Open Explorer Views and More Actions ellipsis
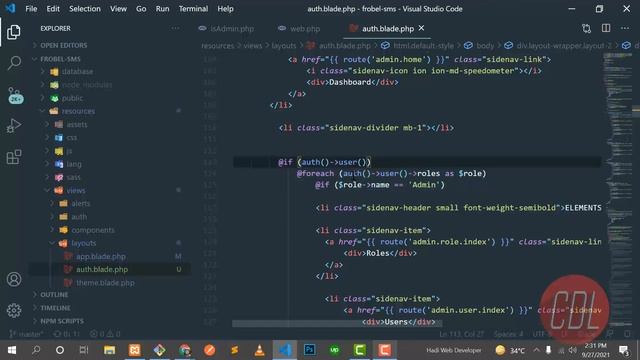 (175, 28)
